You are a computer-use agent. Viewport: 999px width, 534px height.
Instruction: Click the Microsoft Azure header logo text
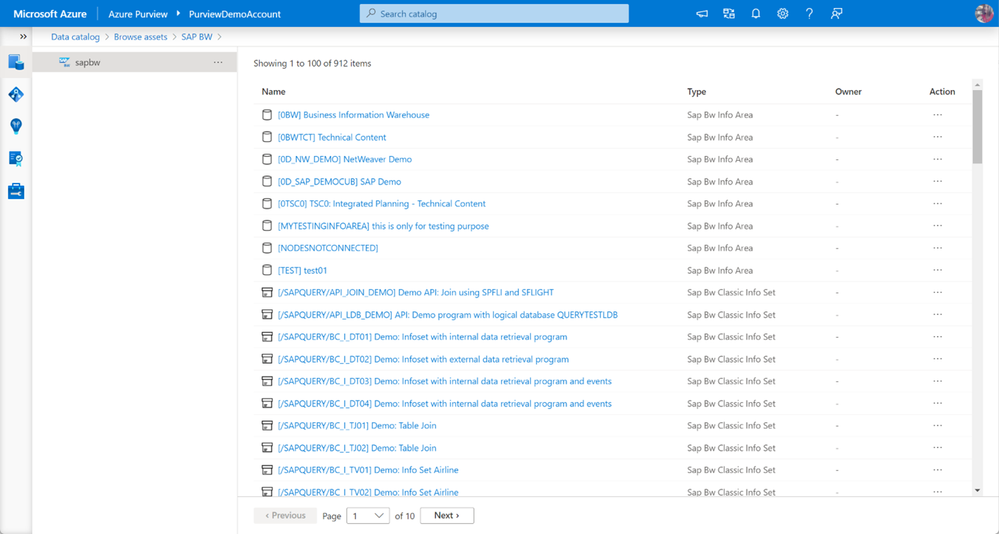50,13
